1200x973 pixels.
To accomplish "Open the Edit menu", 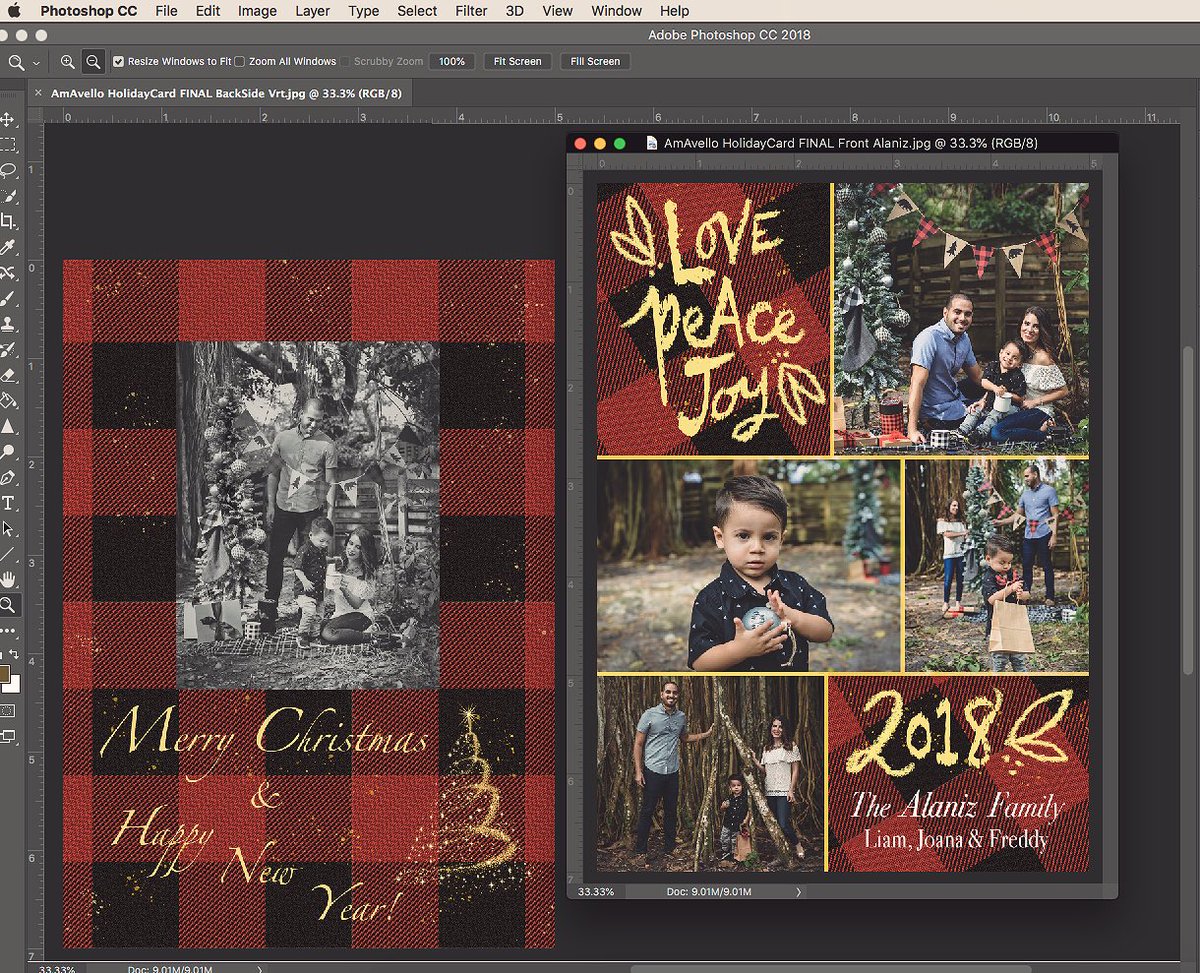I will (x=208, y=11).
